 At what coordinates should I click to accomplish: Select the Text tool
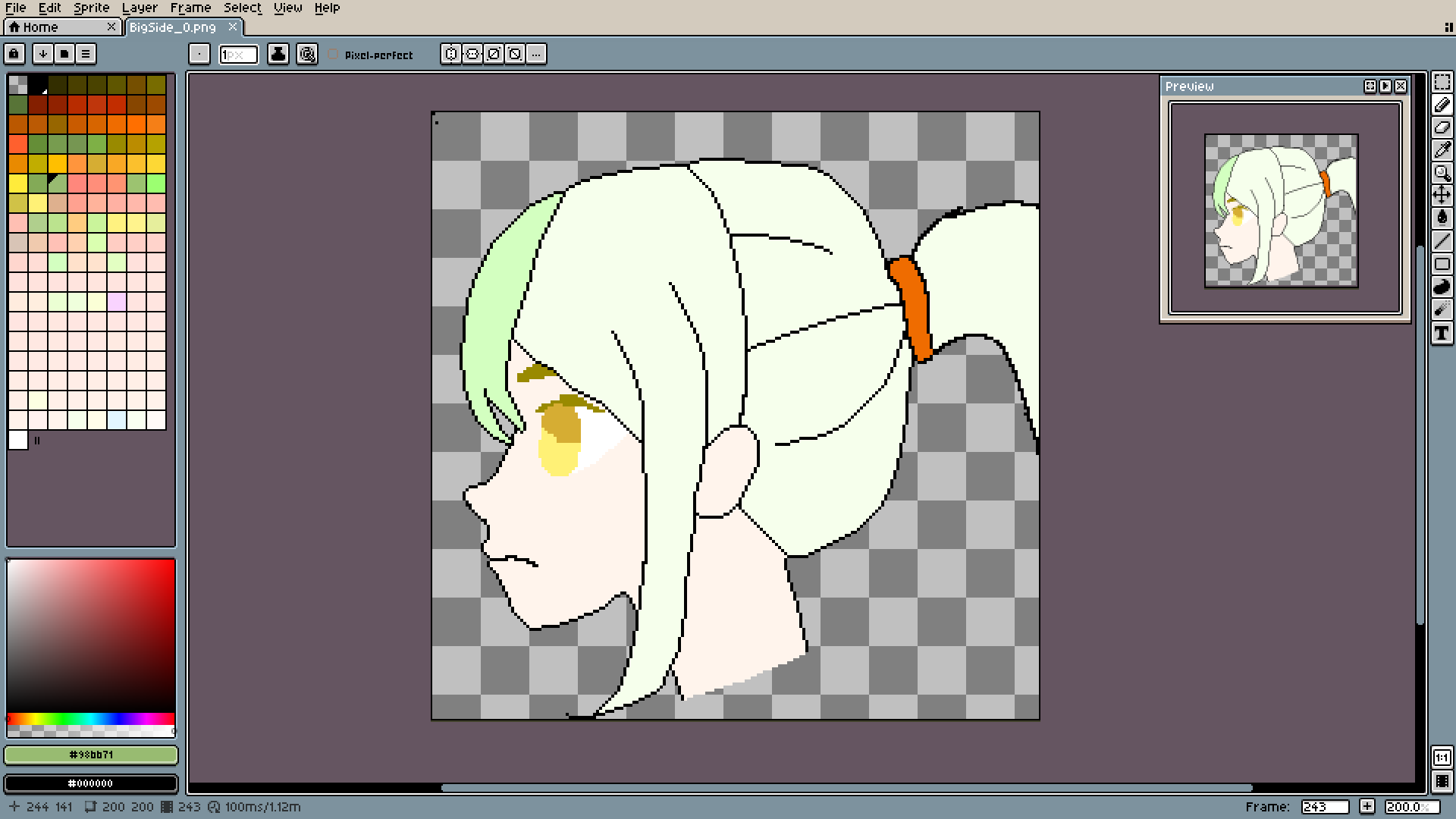point(1442,333)
